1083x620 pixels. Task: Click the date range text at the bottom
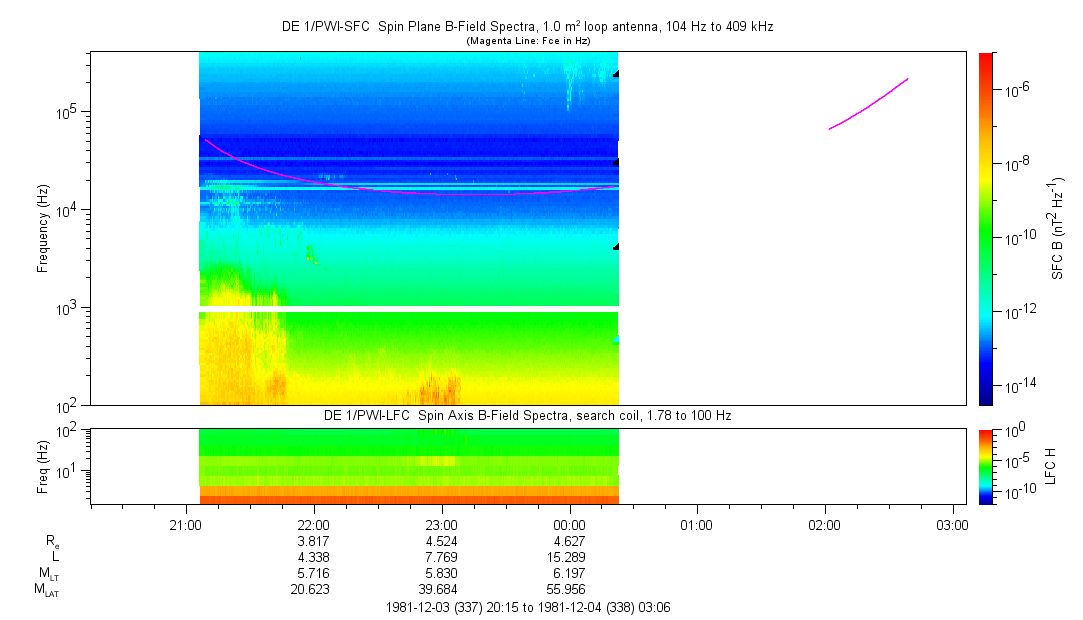(x=527, y=608)
